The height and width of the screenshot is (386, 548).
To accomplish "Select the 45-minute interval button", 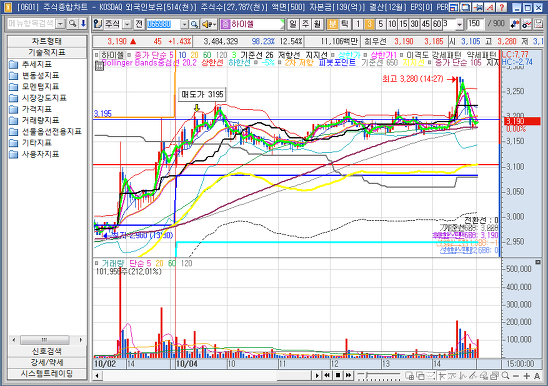I will pyautogui.click(x=426, y=24).
